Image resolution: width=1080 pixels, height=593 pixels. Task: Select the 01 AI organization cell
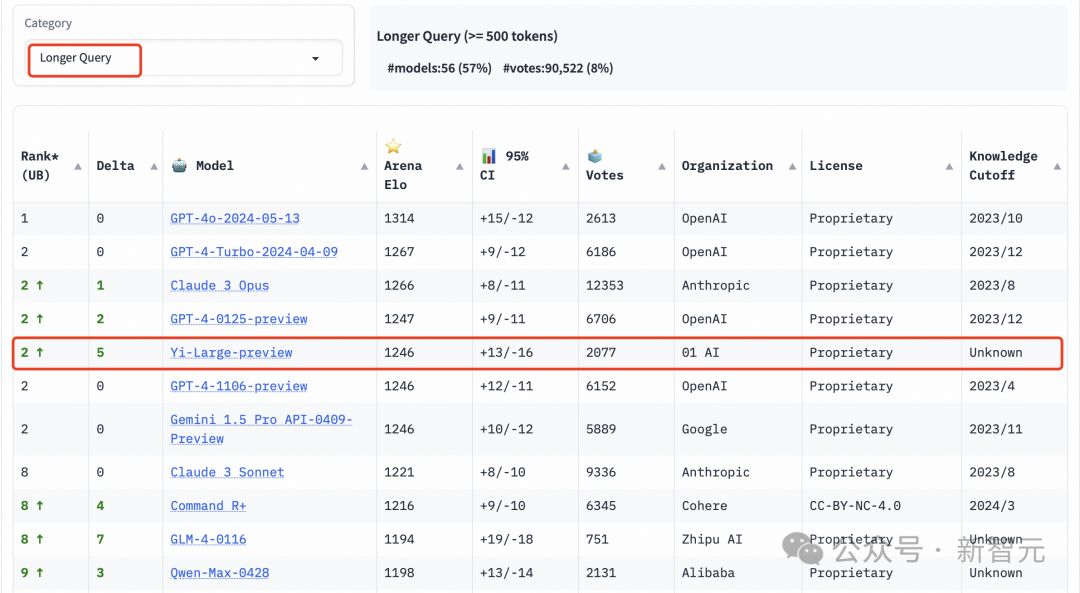(x=700, y=353)
